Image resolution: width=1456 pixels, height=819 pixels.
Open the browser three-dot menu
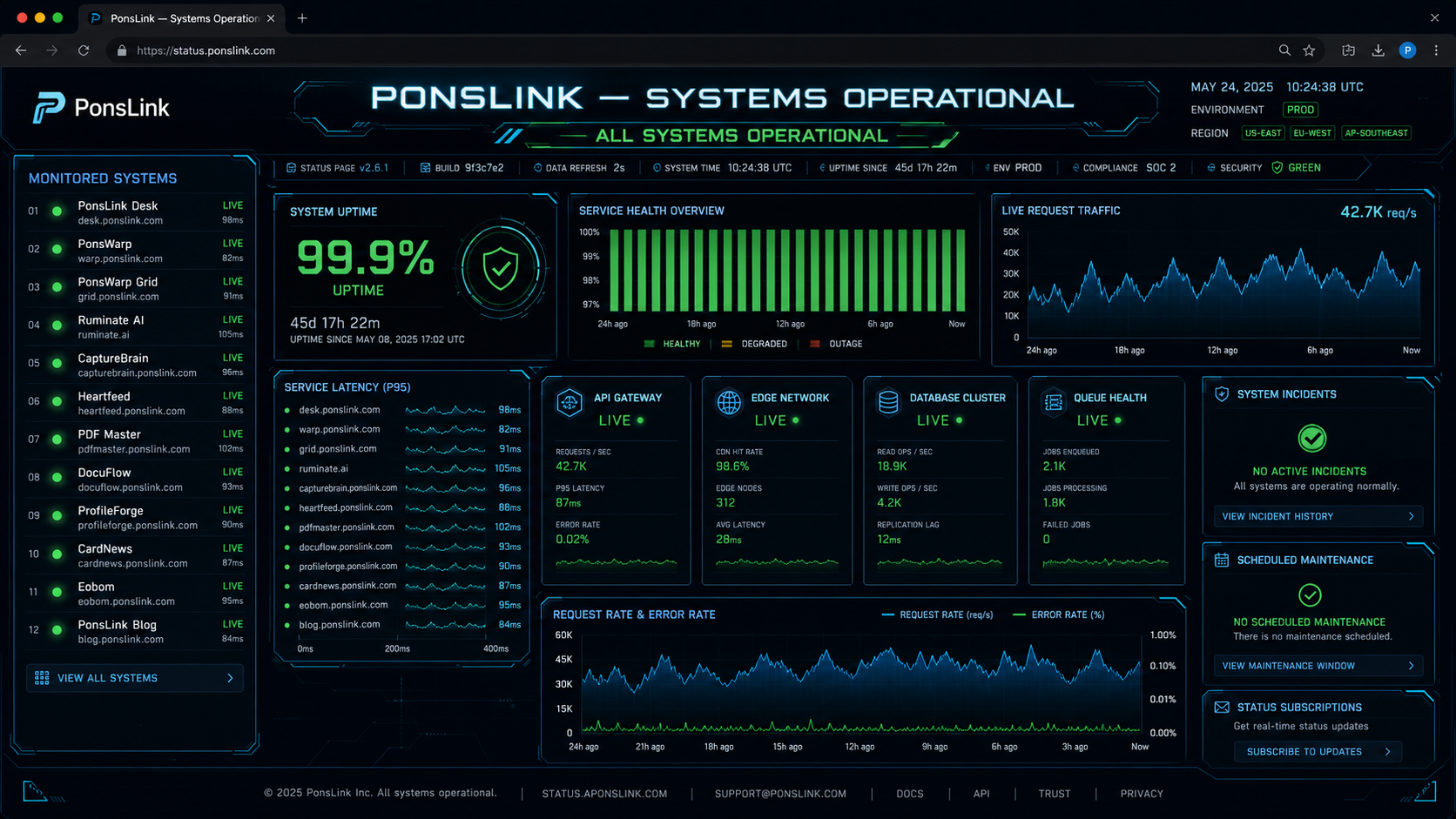[1436, 50]
